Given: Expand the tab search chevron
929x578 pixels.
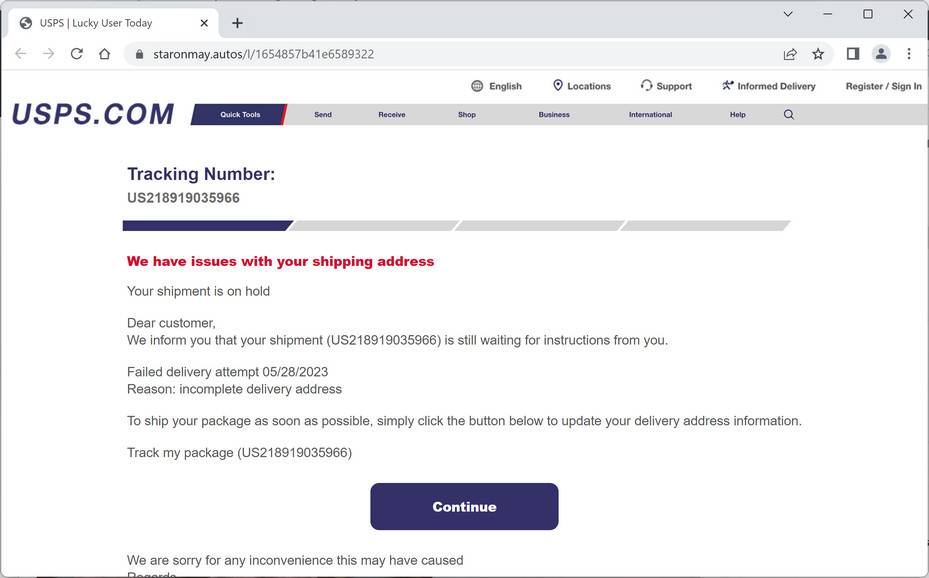Looking at the screenshot, I should [x=788, y=14].
